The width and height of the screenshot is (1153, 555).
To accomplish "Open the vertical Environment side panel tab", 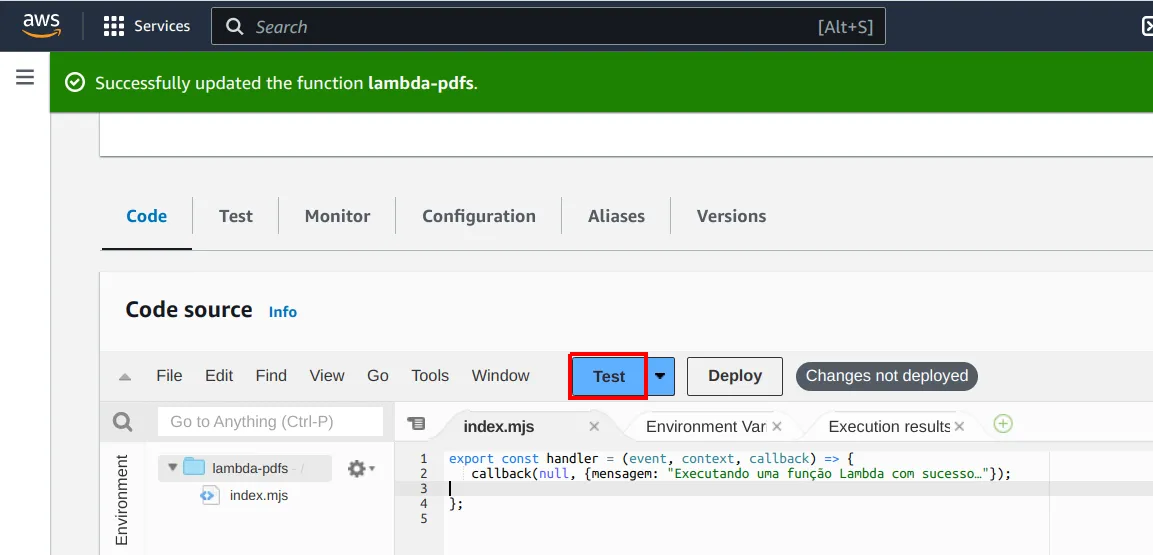I will tap(122, 500).
